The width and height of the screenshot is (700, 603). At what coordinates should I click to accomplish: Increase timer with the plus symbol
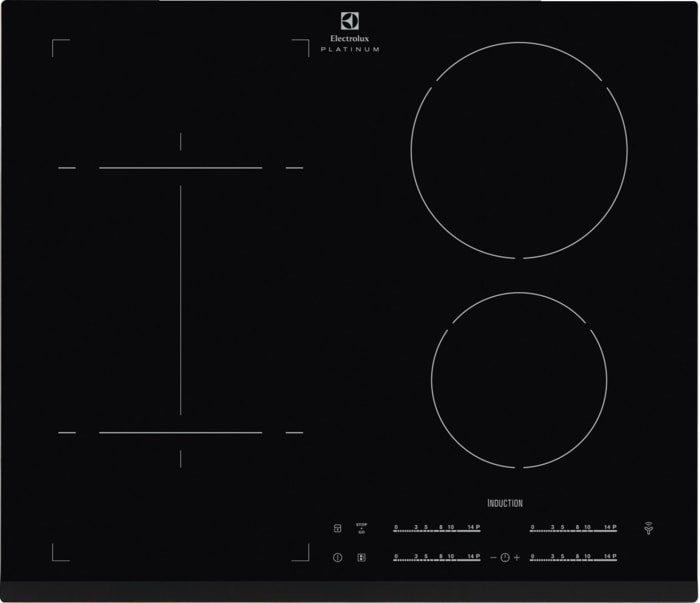pyautogui.click(x=517, y=557)
